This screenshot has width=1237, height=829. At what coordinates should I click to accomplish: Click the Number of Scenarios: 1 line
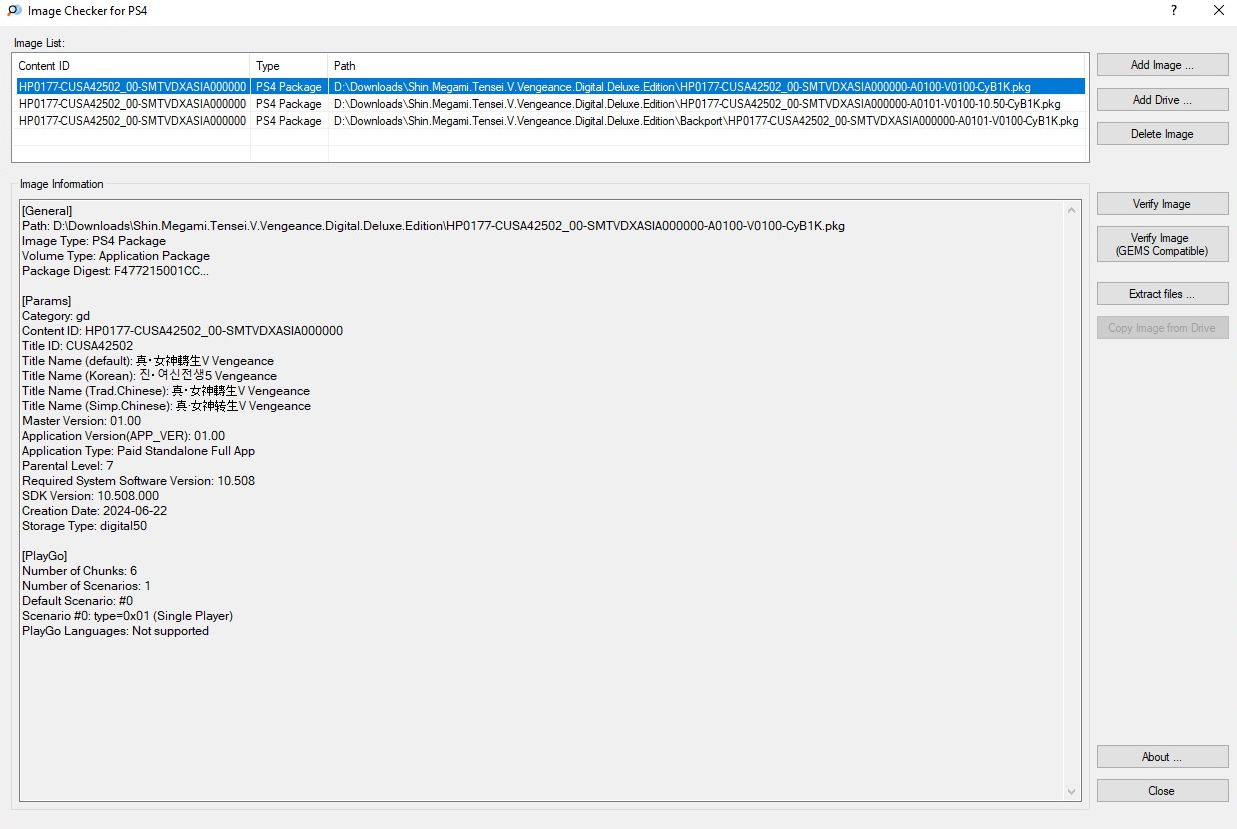tap(86, 586)
